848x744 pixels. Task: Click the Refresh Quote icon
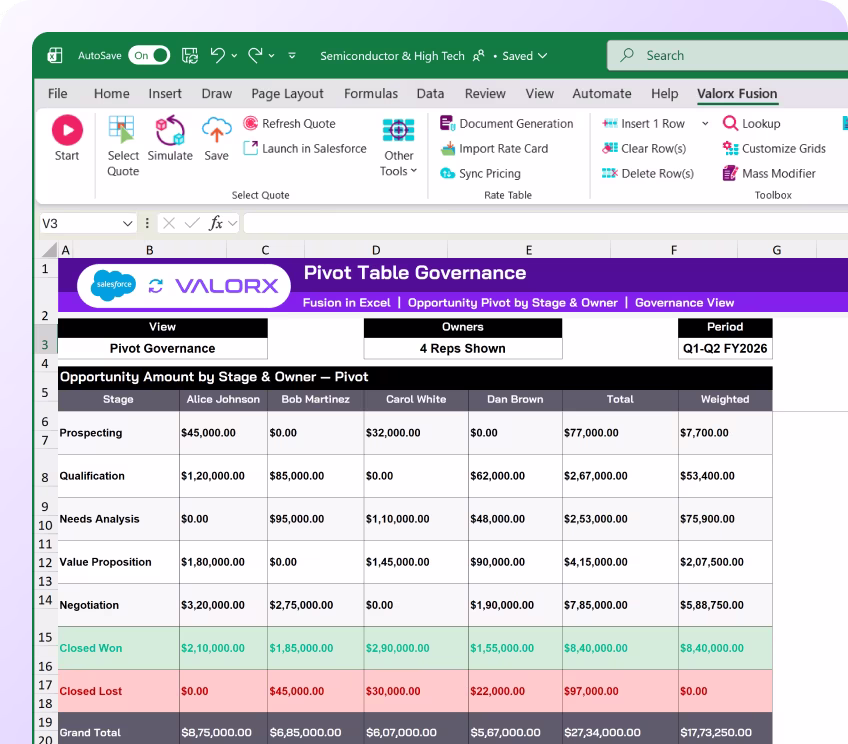250,123
